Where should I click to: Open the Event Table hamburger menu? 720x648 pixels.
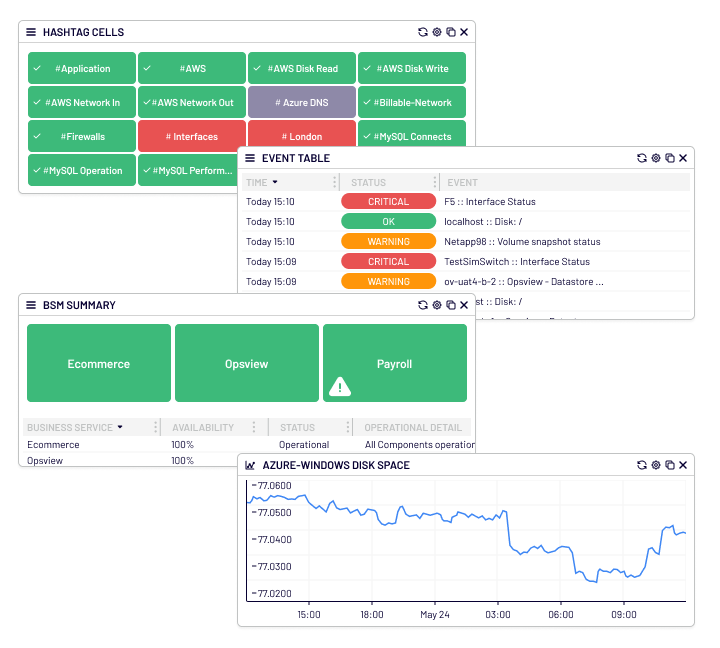(250, 158)
